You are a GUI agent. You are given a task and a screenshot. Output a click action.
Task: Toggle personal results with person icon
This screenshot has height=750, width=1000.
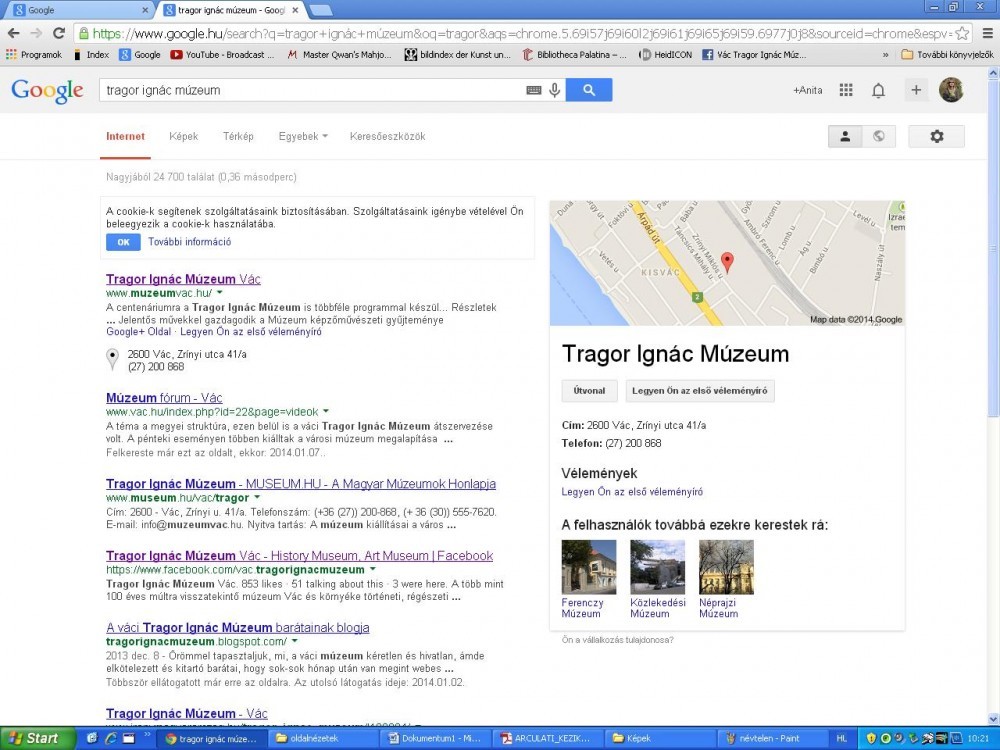[845, 137]
